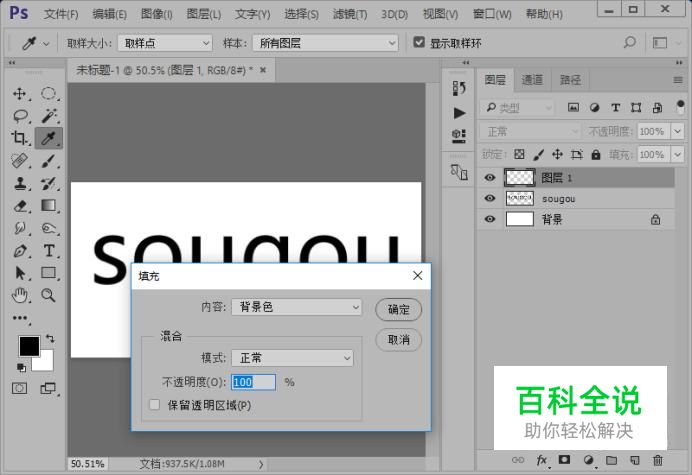Open the 文件(F) menu
The width and height of the screenshot is (692, 475).
[x=61, y=14]
